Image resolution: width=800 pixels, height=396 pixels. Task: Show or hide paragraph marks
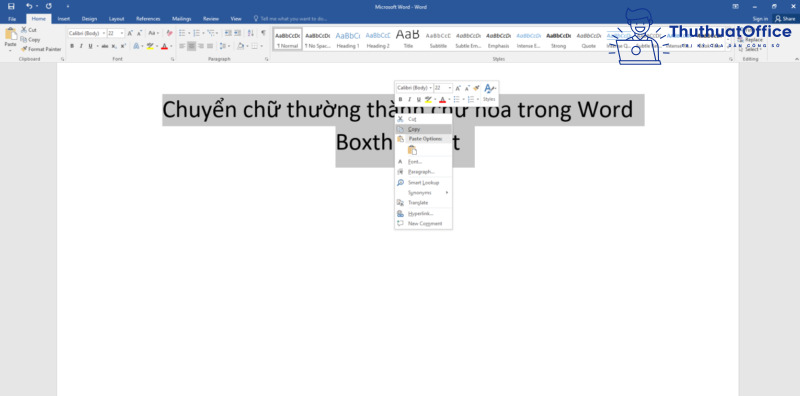(x=263, y=33)
